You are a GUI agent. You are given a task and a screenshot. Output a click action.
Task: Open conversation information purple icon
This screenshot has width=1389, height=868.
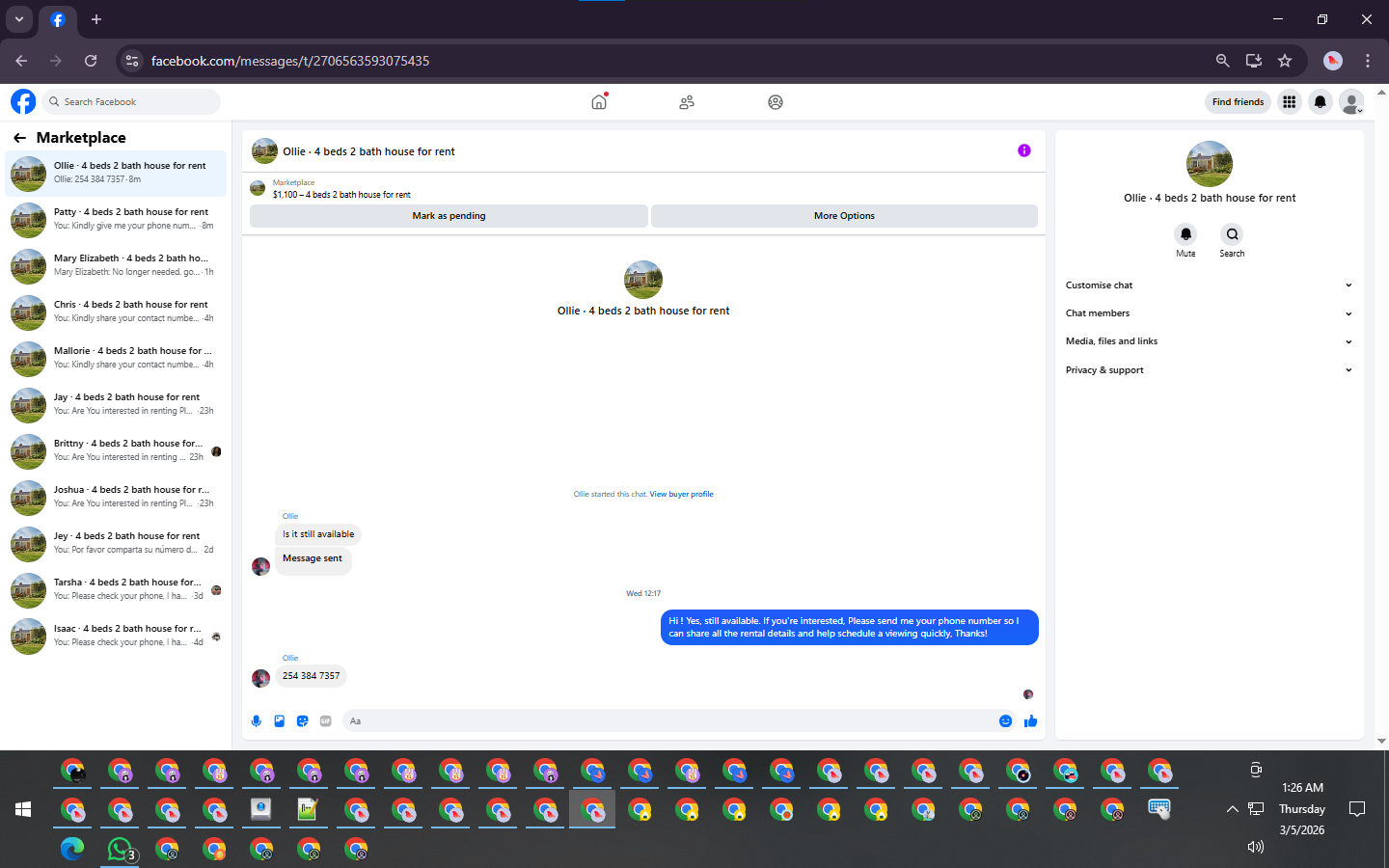pos(1024,150)
